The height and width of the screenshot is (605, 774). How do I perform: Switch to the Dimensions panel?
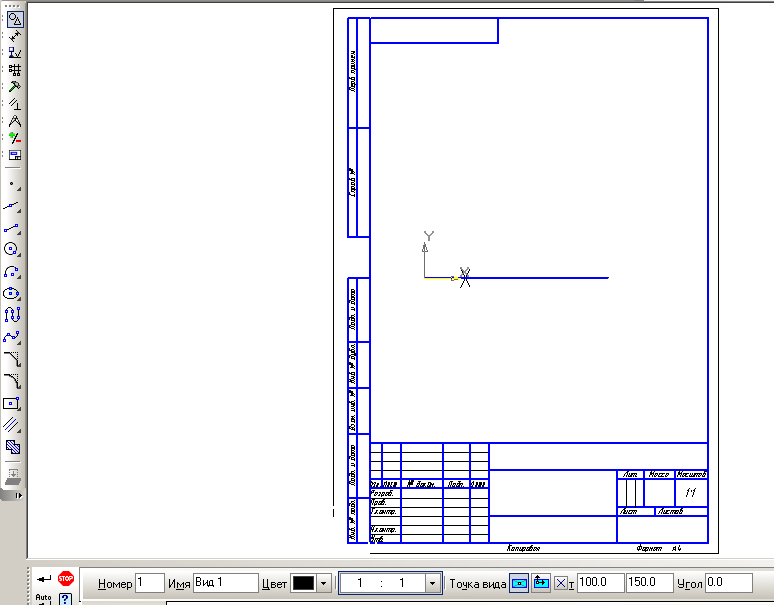tap(15, 37)
